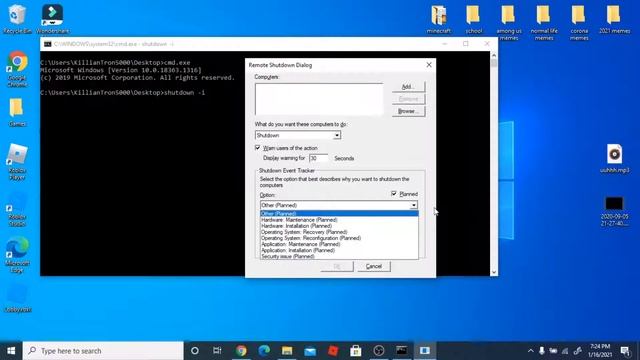
Task: Select the Games folder on the desktop
Action: [17, 112]
